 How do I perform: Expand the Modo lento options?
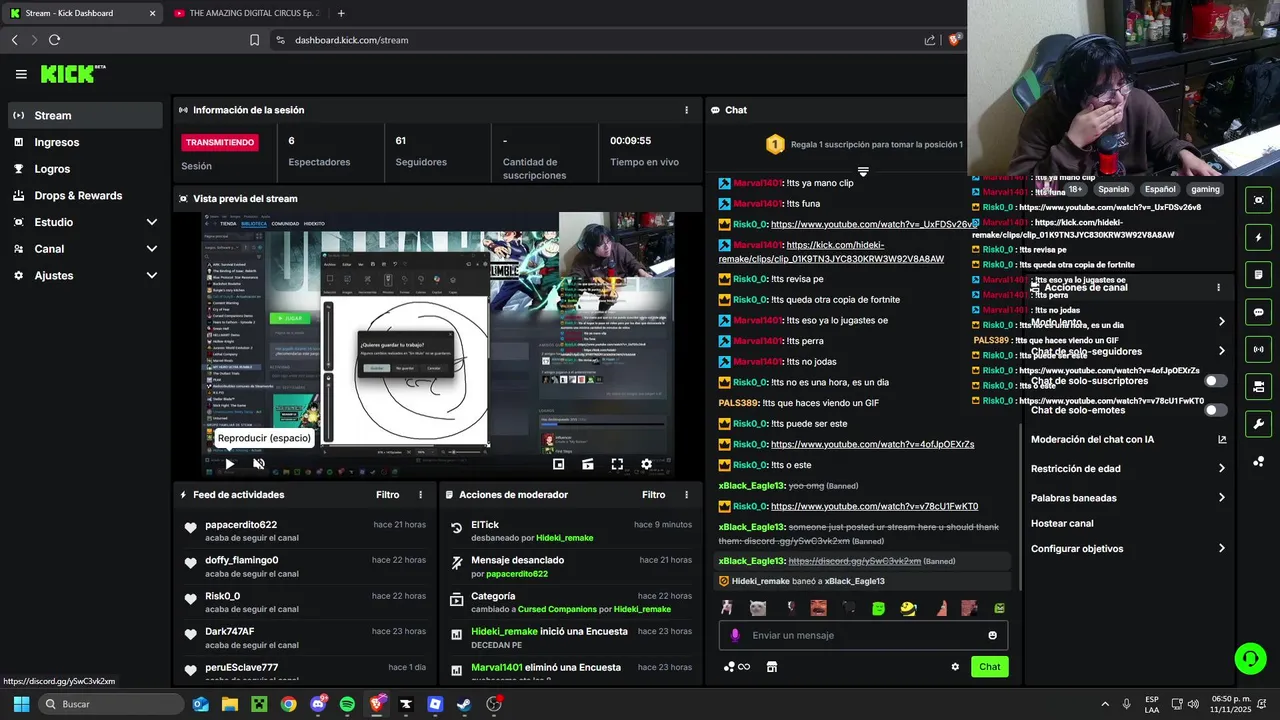tap(1222, 322)
